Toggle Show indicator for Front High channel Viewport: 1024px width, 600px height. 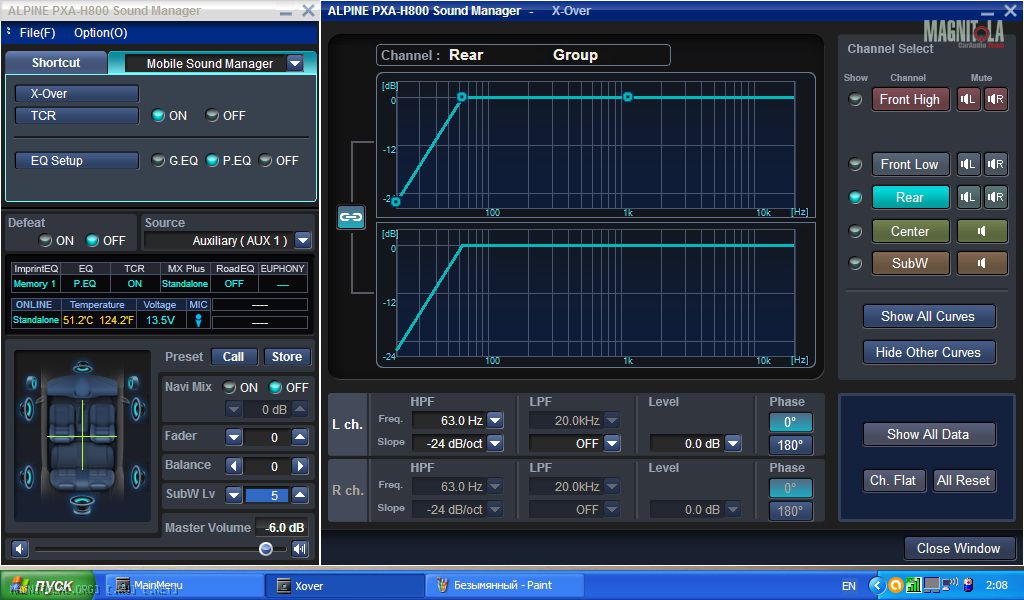855,99
